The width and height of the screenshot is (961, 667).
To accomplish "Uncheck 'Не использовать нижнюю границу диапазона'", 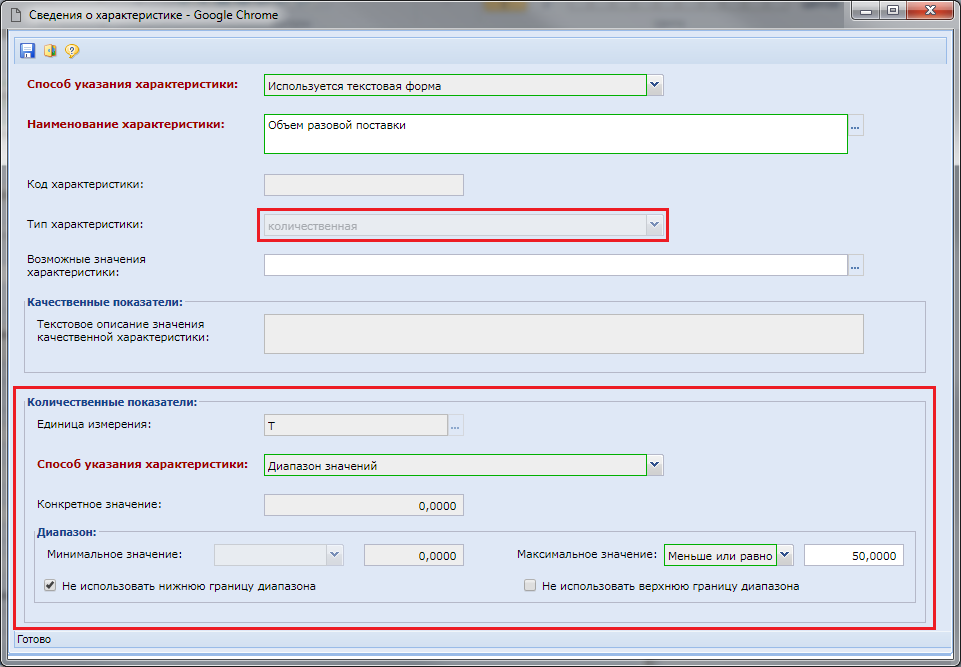I will [51, 587].
